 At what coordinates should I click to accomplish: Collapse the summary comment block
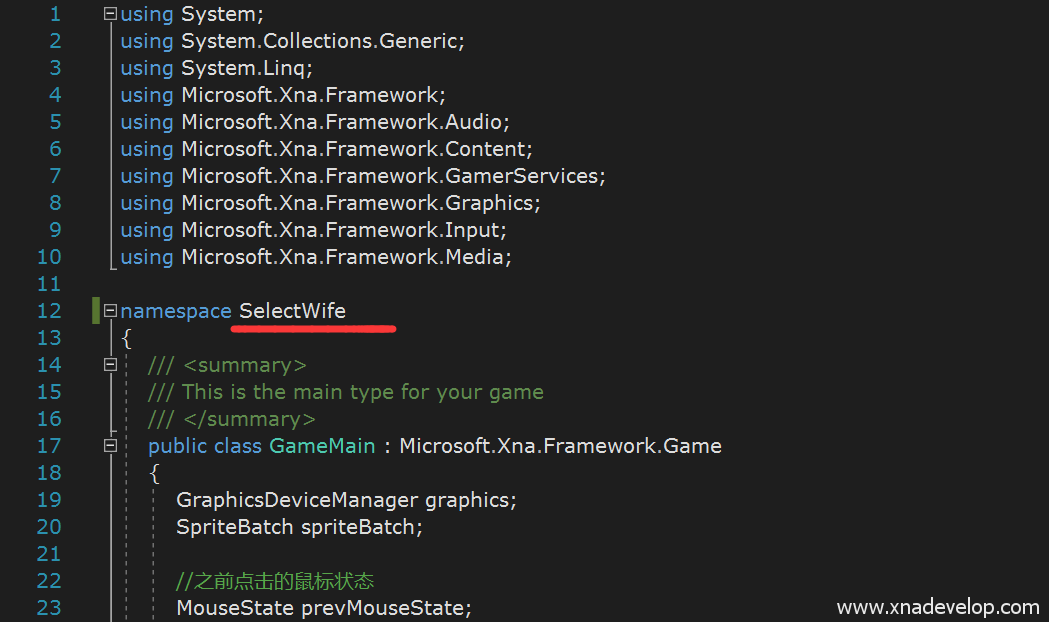tap(110, 365)
